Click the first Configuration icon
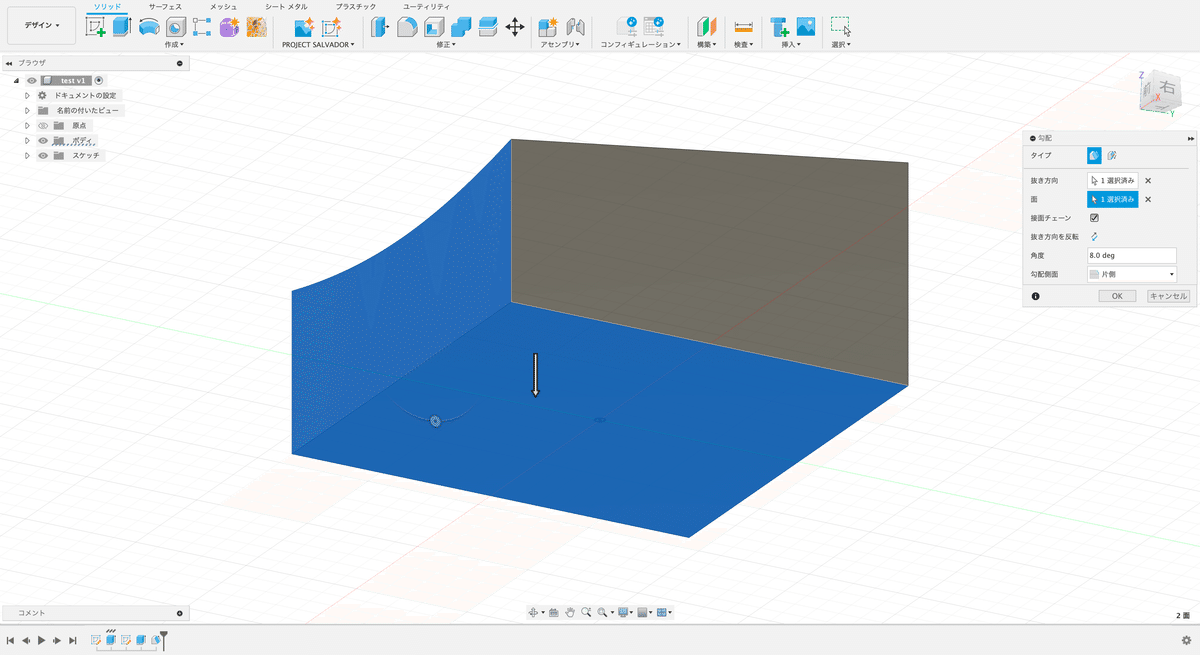The width and height of the screenshot is (1200, 655). point(627,27)
